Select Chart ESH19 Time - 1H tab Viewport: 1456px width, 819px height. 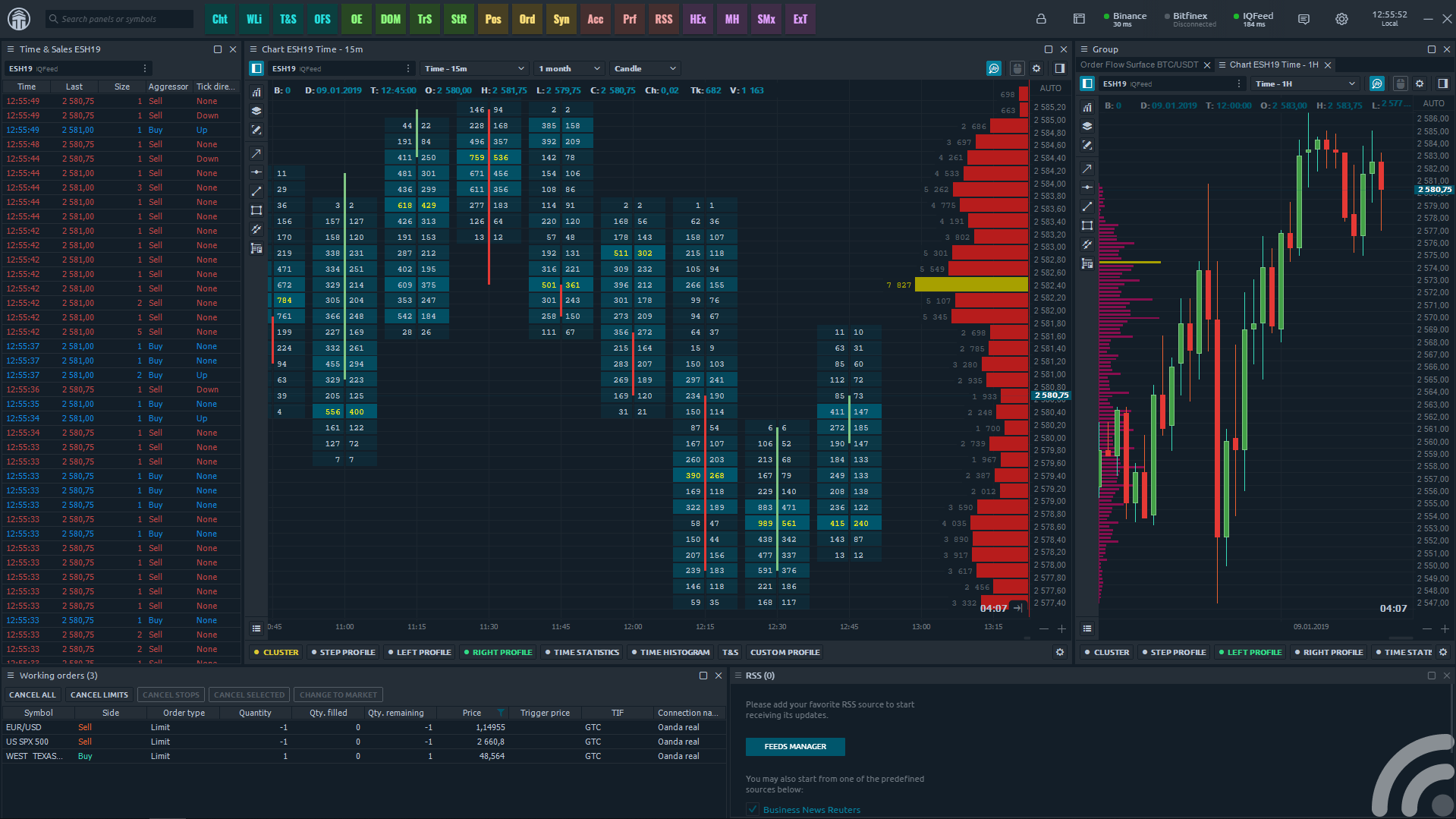click(1274, 65)
